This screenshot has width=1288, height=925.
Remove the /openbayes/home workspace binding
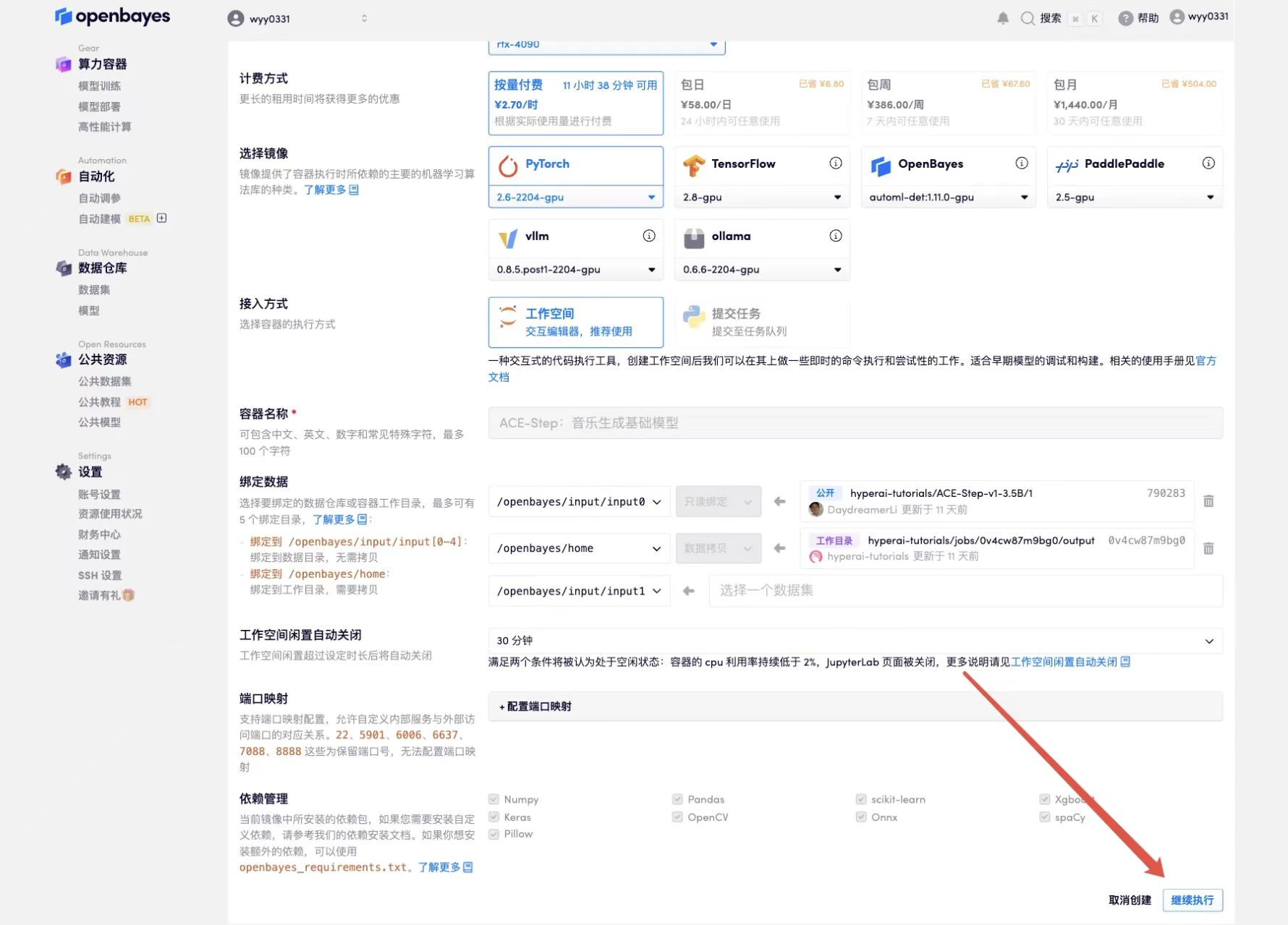1208,549
